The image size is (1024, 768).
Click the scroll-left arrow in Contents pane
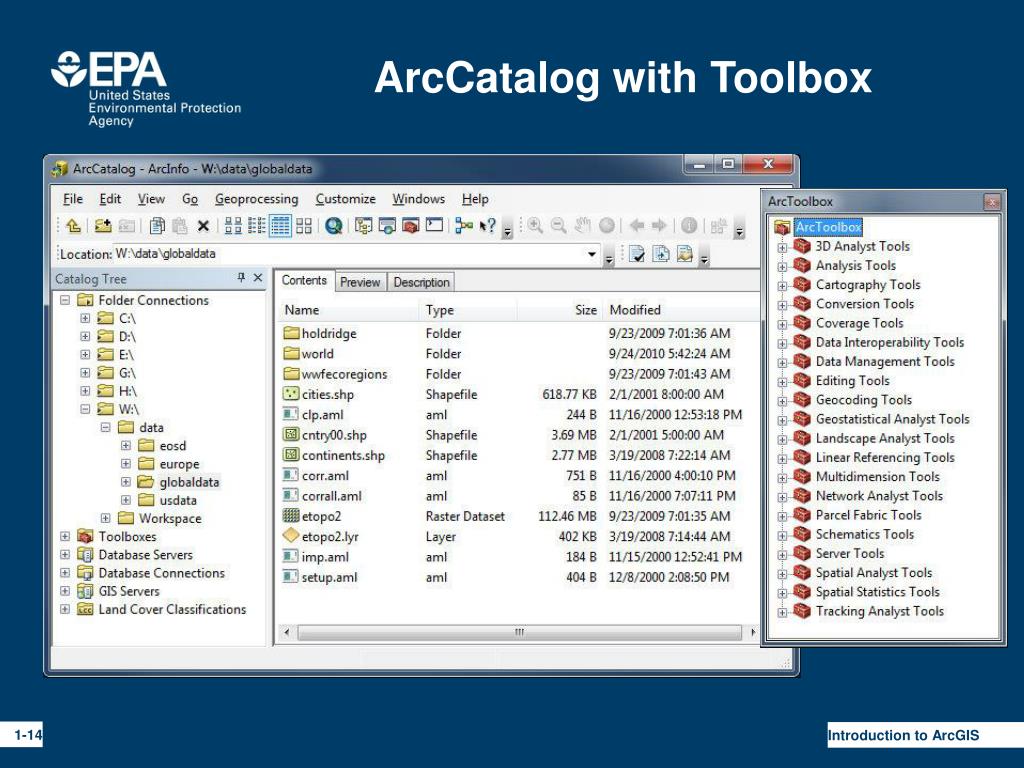click(x=286, y=632)
